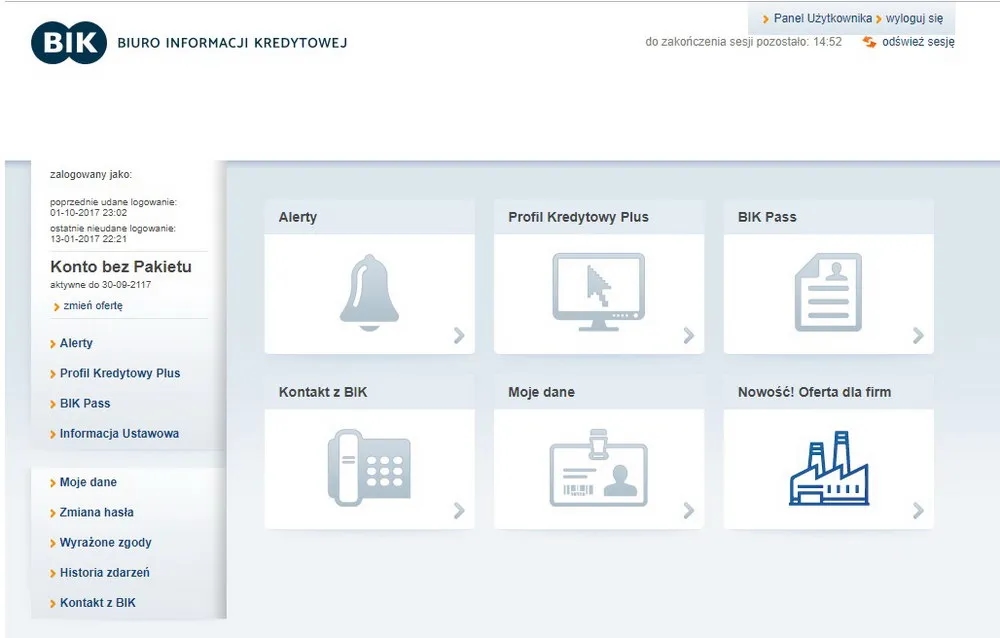Open the monitor icon for Profil Kredytowy Plus
The width and height of the screenshot is (1000, 638).
598,291
